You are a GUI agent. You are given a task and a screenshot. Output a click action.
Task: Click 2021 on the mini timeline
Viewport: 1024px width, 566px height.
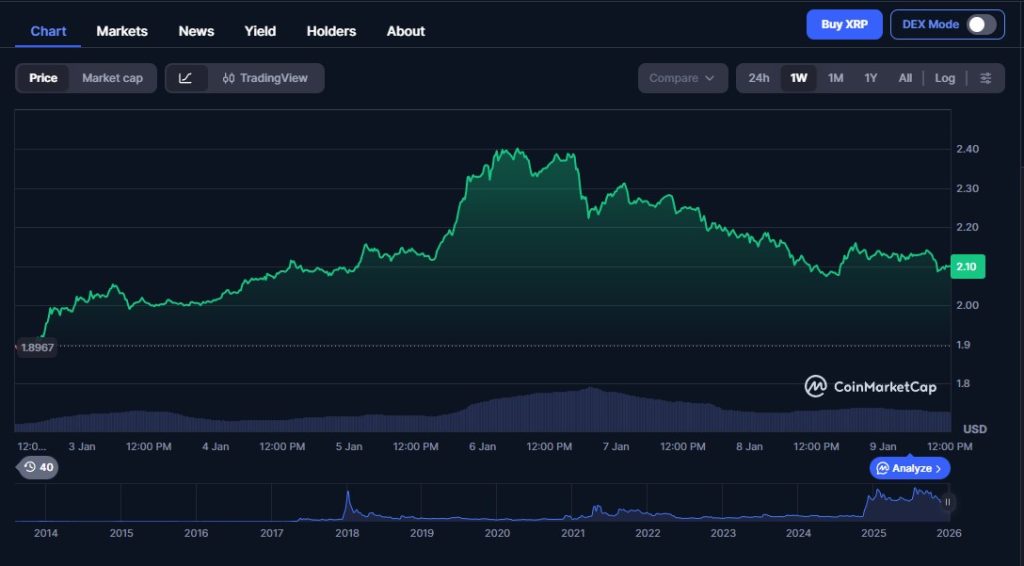click(573, 533)
